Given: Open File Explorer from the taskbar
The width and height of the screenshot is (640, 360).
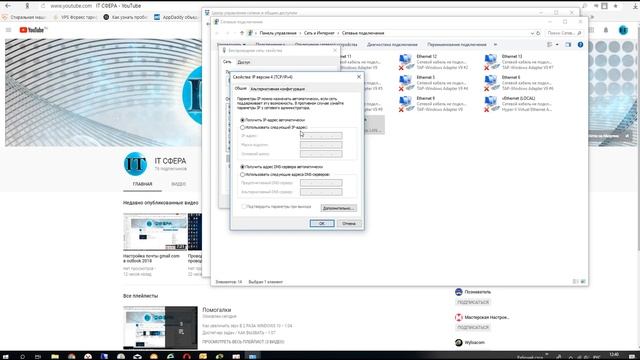Looking at the screenshot, I should click(55, 356).
